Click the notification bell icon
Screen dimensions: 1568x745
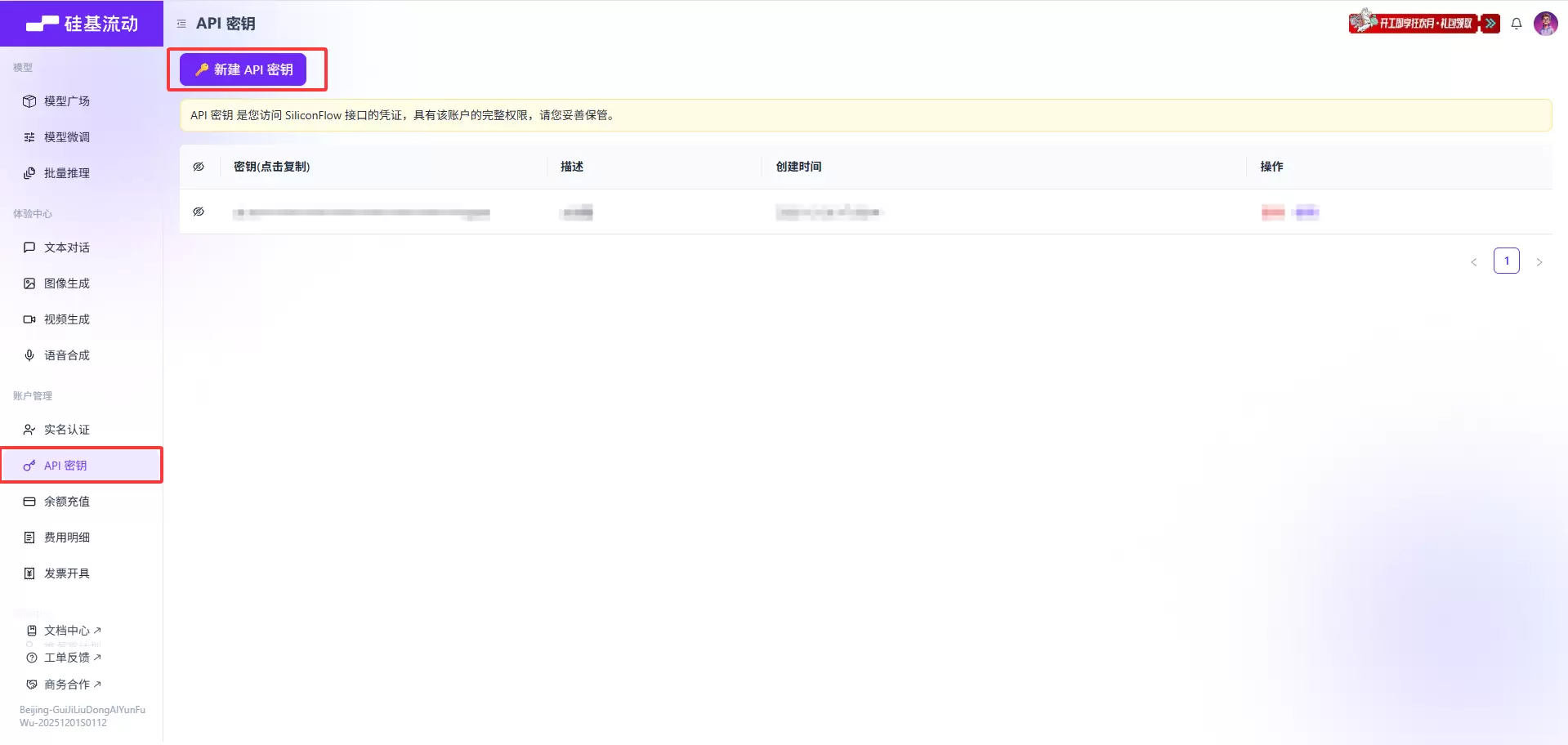point(1516,24)
